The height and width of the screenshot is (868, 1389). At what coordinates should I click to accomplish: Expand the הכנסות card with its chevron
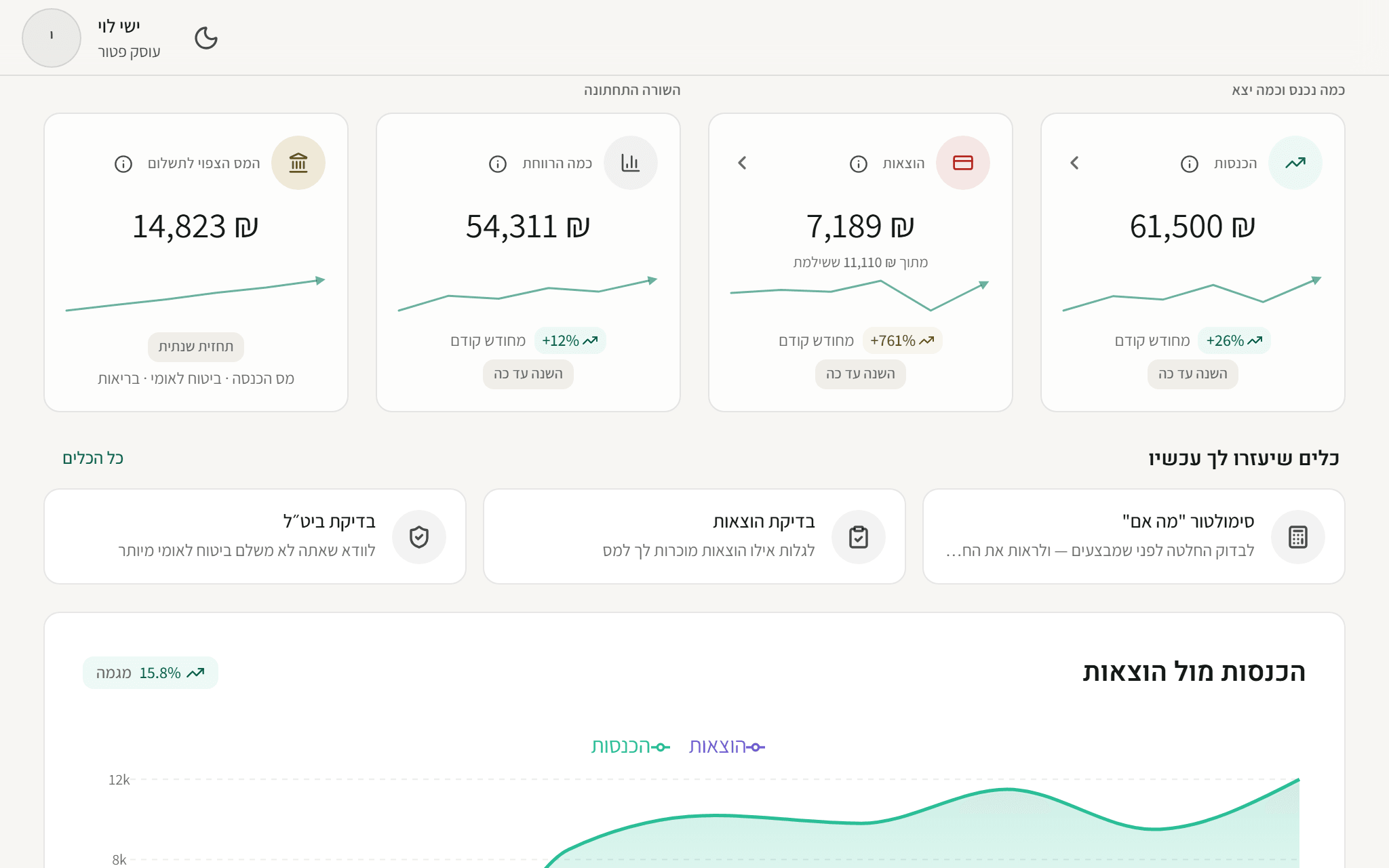point(1074,163)
